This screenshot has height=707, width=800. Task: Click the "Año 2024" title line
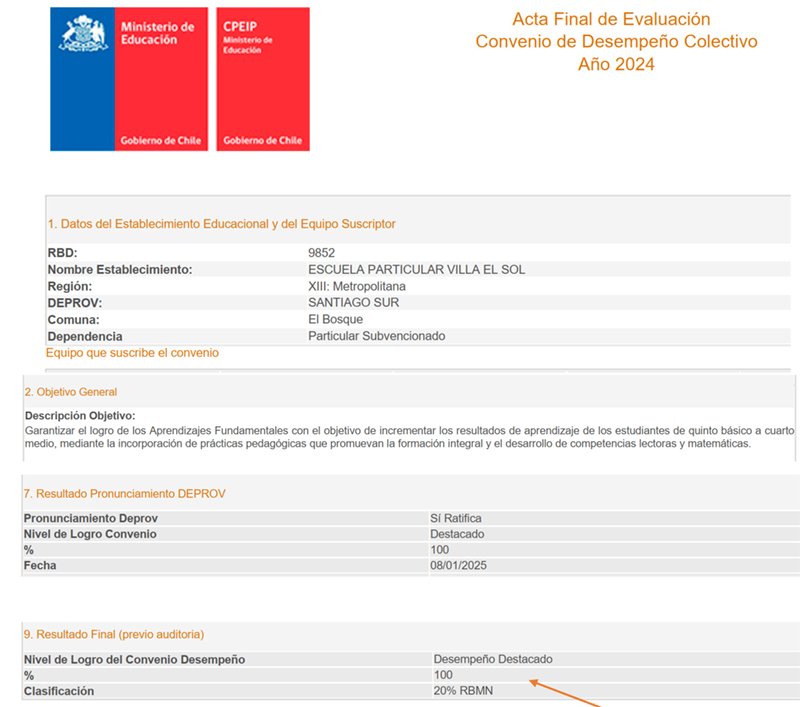pyautogui.click(x=616, y=64)
